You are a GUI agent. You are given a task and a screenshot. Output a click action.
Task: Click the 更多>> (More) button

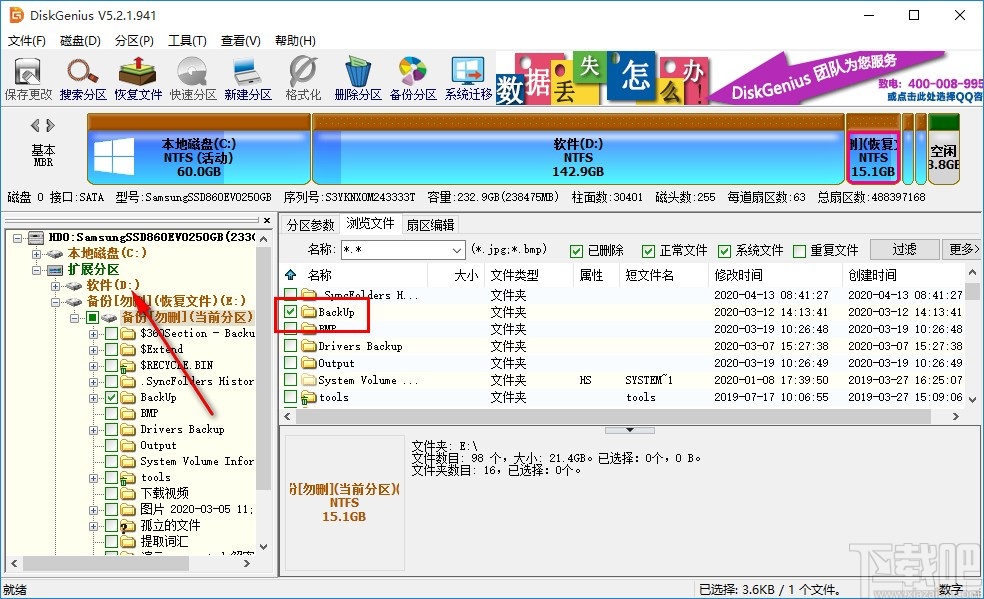tap(963, 250)
